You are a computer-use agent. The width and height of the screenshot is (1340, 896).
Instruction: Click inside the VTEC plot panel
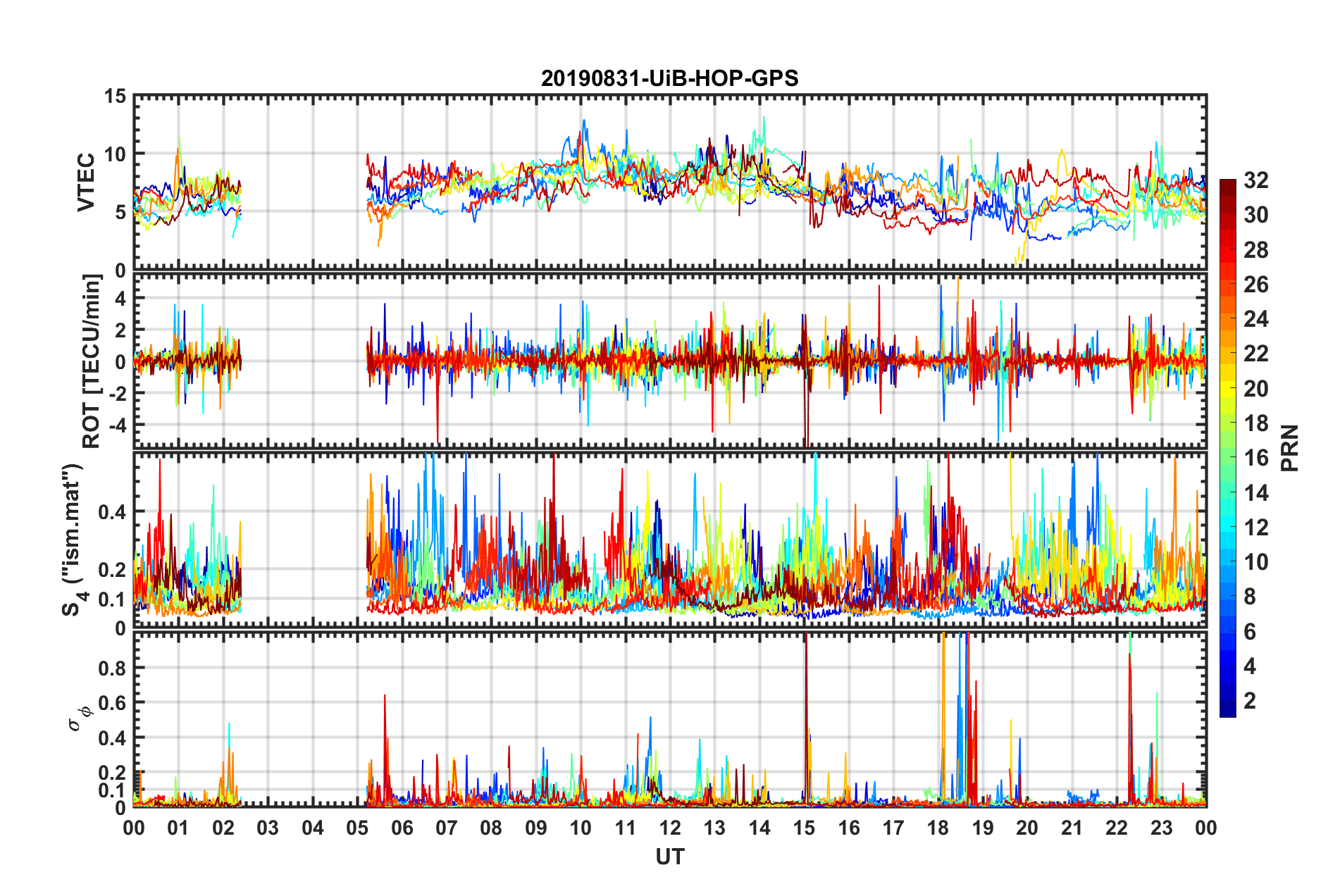click(x=670, y=182)
